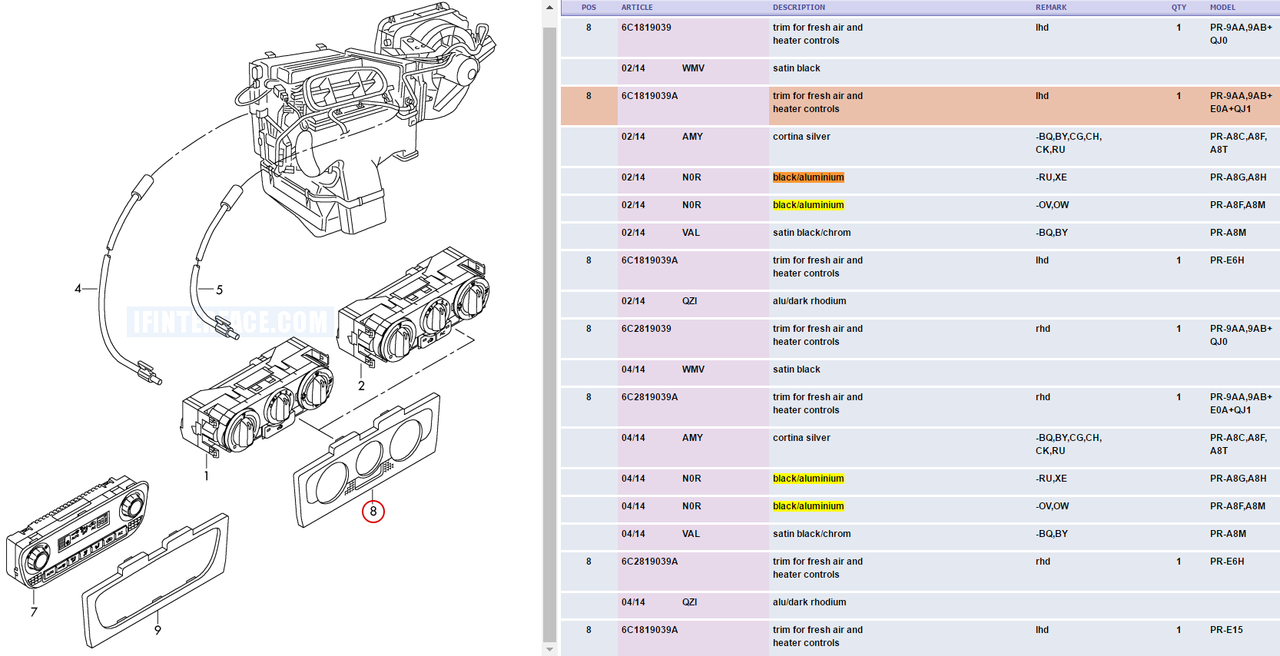Select article 6C1819039A in the PR-E15 row
Viewport: 1280px width, 656px height.
pos(649,630)
